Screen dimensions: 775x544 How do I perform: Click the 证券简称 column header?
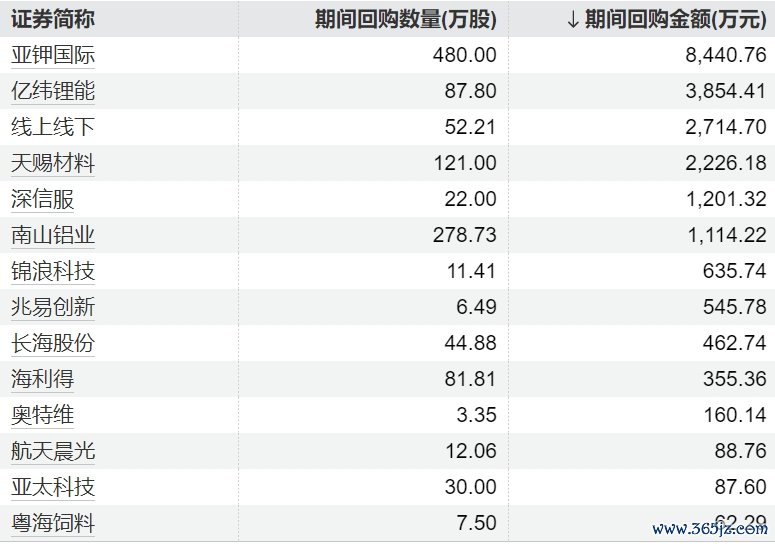pos(119,19)
